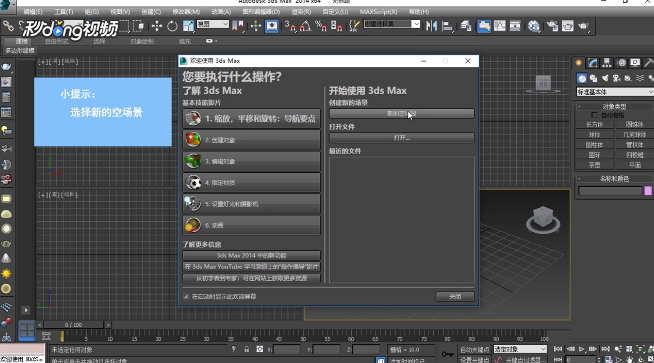This screenshot has width=654, height=363.
Task: Toggle Percent Snap in main toolbar
Action: (x=321, y=26)
